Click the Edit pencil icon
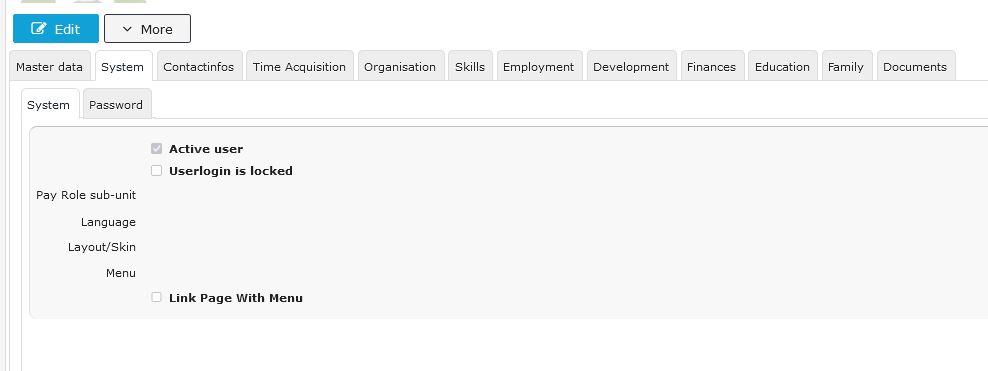Viewport: 988px width, 371px height. click(39, 29)
